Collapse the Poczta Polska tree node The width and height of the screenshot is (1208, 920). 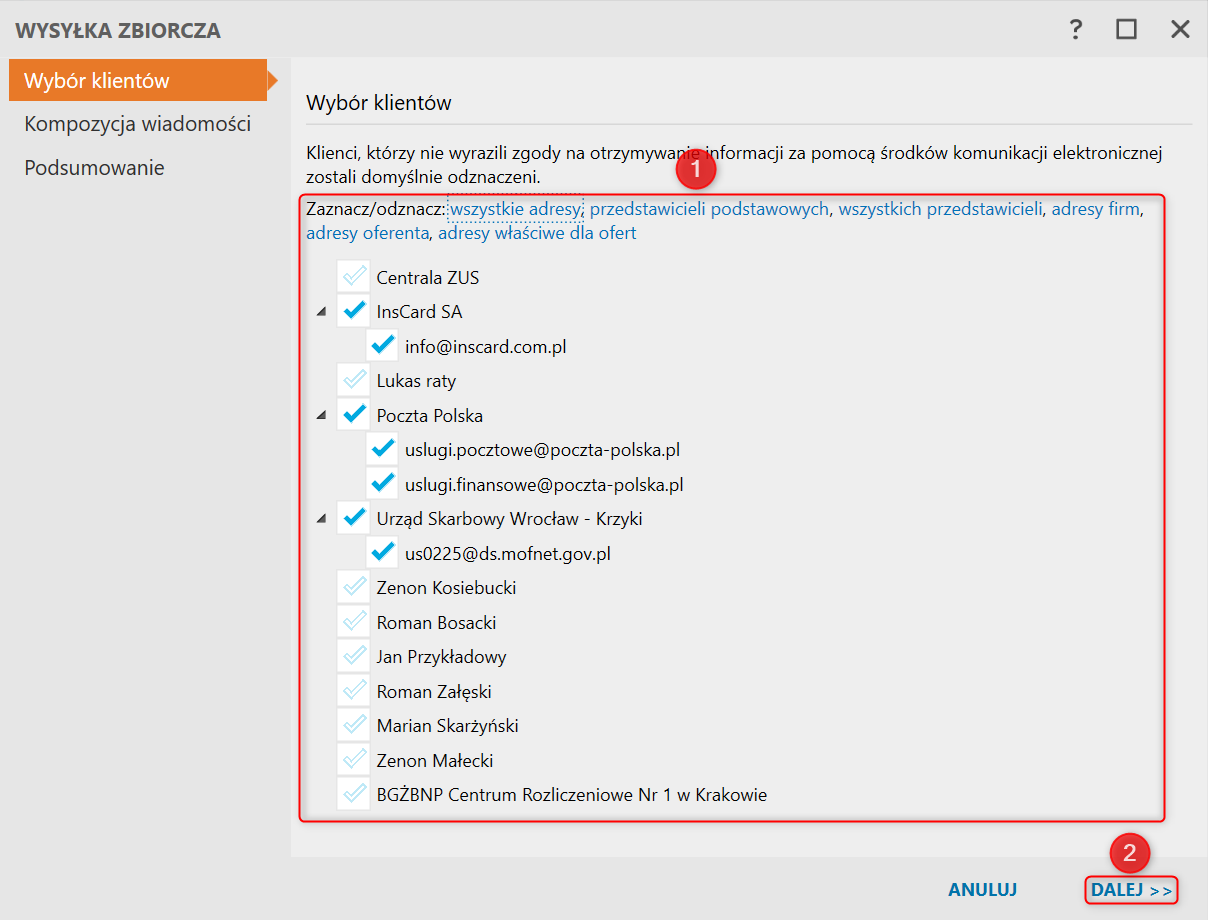click(x=321, y=416)
